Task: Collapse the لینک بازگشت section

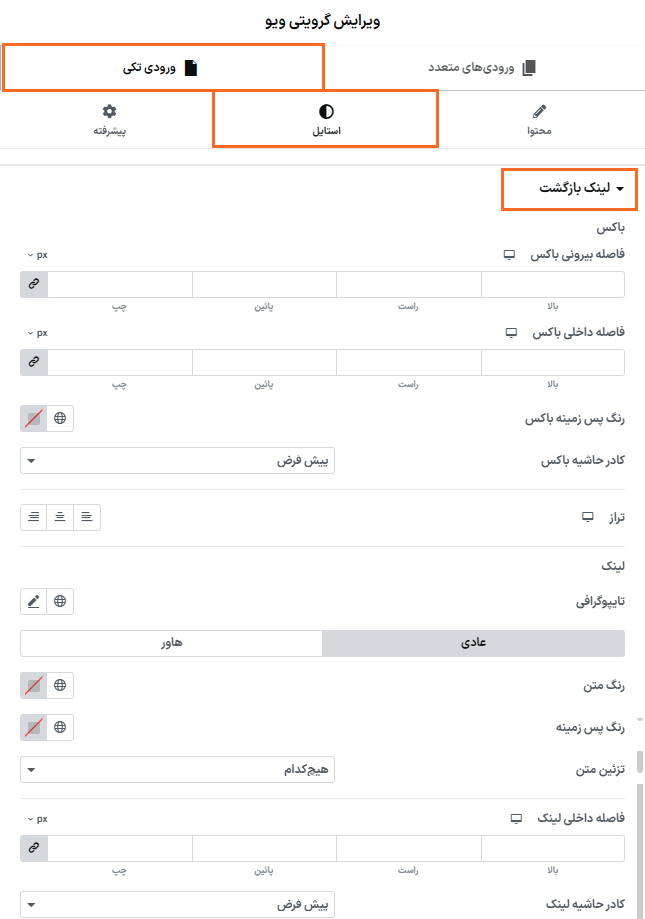Action: 569,188
